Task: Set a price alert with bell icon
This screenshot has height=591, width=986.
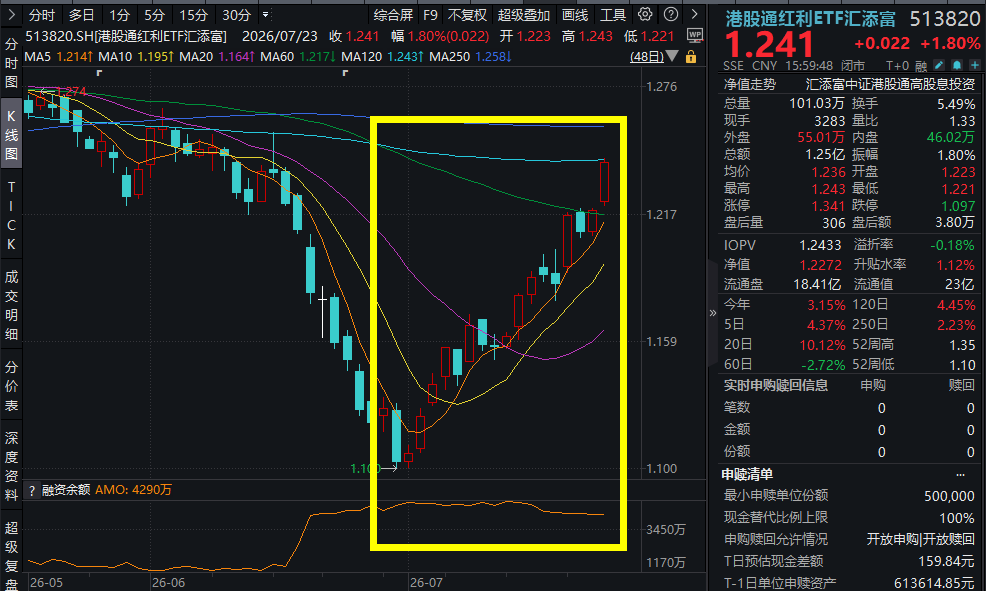Action: point(956,65)
